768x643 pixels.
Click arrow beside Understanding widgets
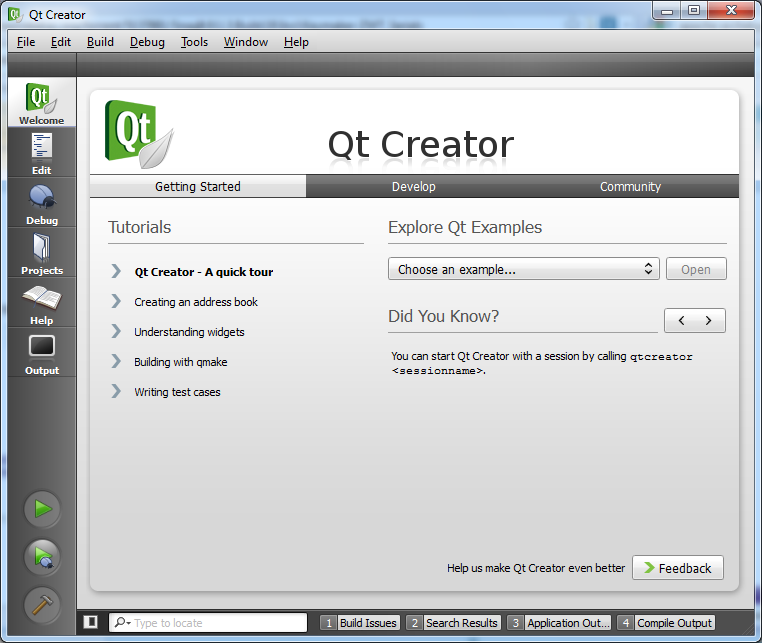116,332
